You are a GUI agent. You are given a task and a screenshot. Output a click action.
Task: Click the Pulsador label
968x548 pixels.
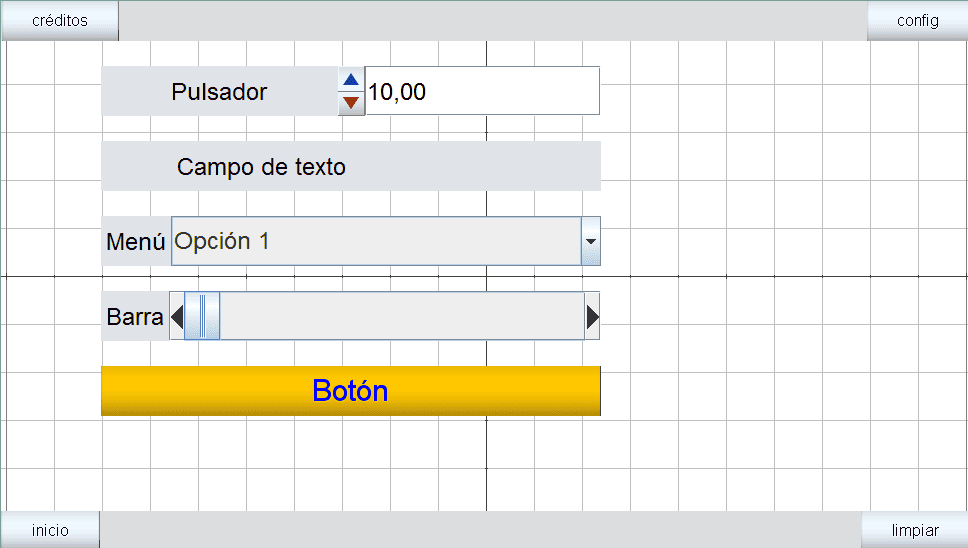(219, 92)
